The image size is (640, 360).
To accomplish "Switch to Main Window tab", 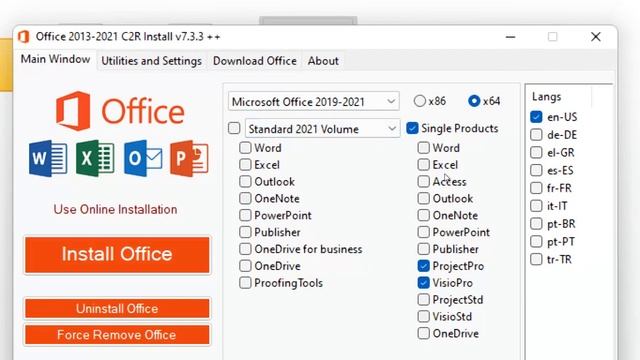I will (56, 59).
